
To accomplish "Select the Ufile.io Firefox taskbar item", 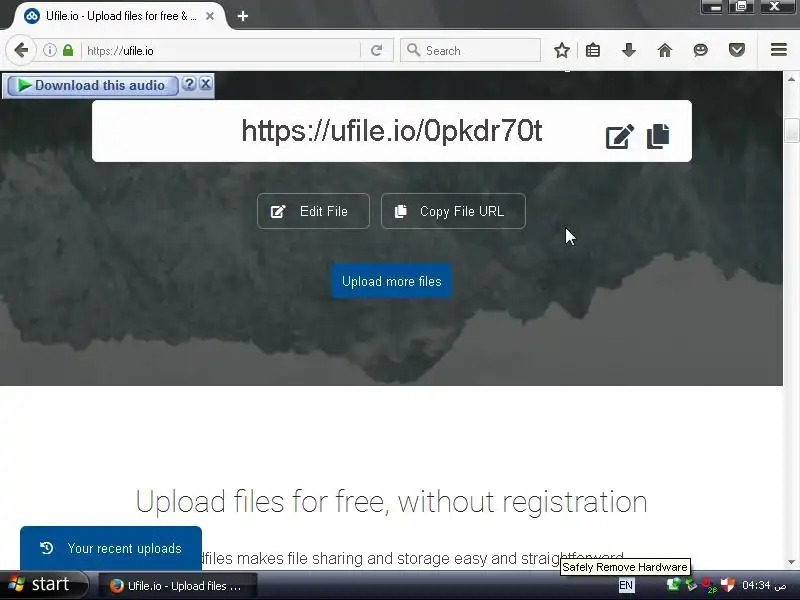I will click(177, 586).
